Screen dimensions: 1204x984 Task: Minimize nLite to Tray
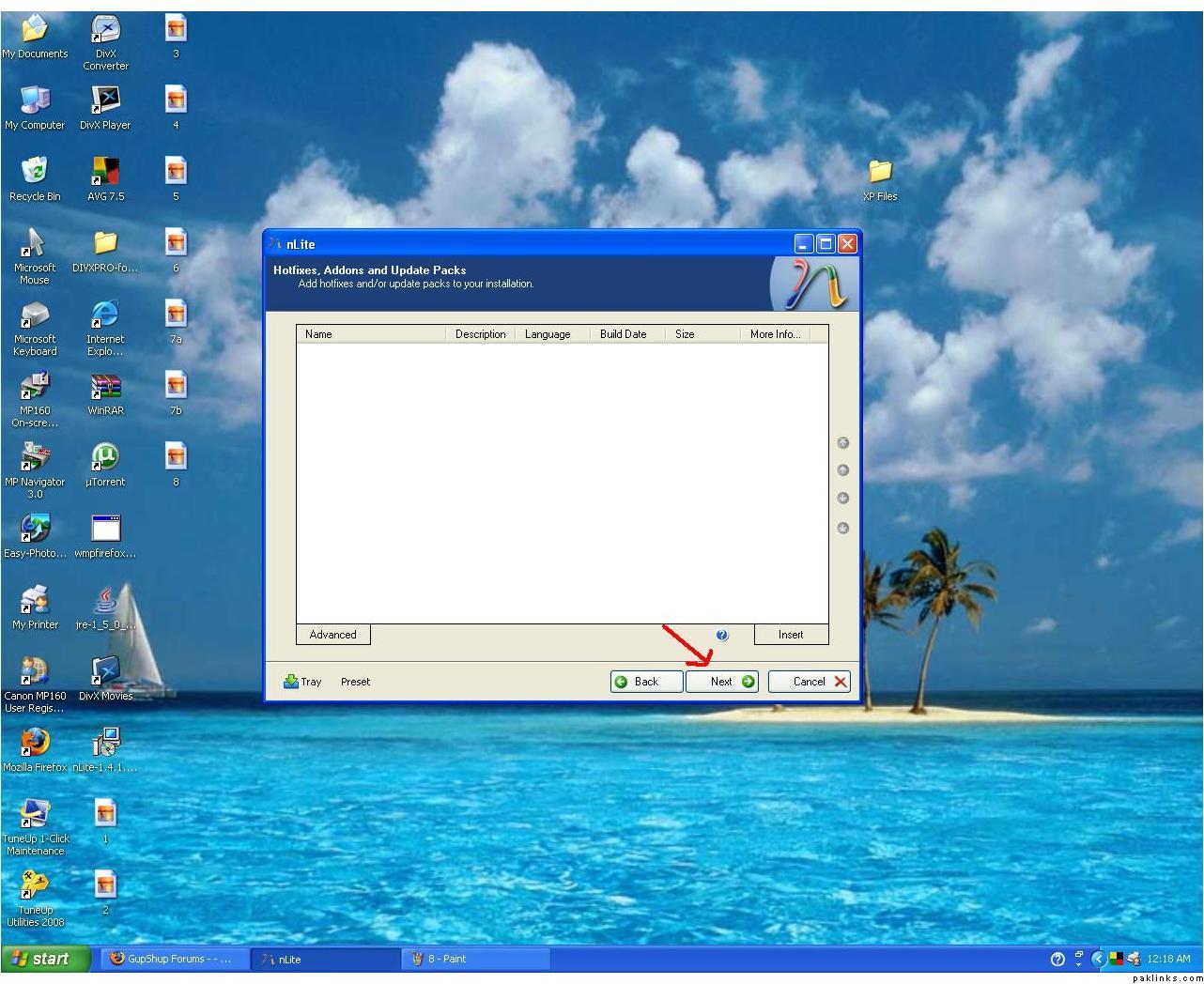pos(302,682)
